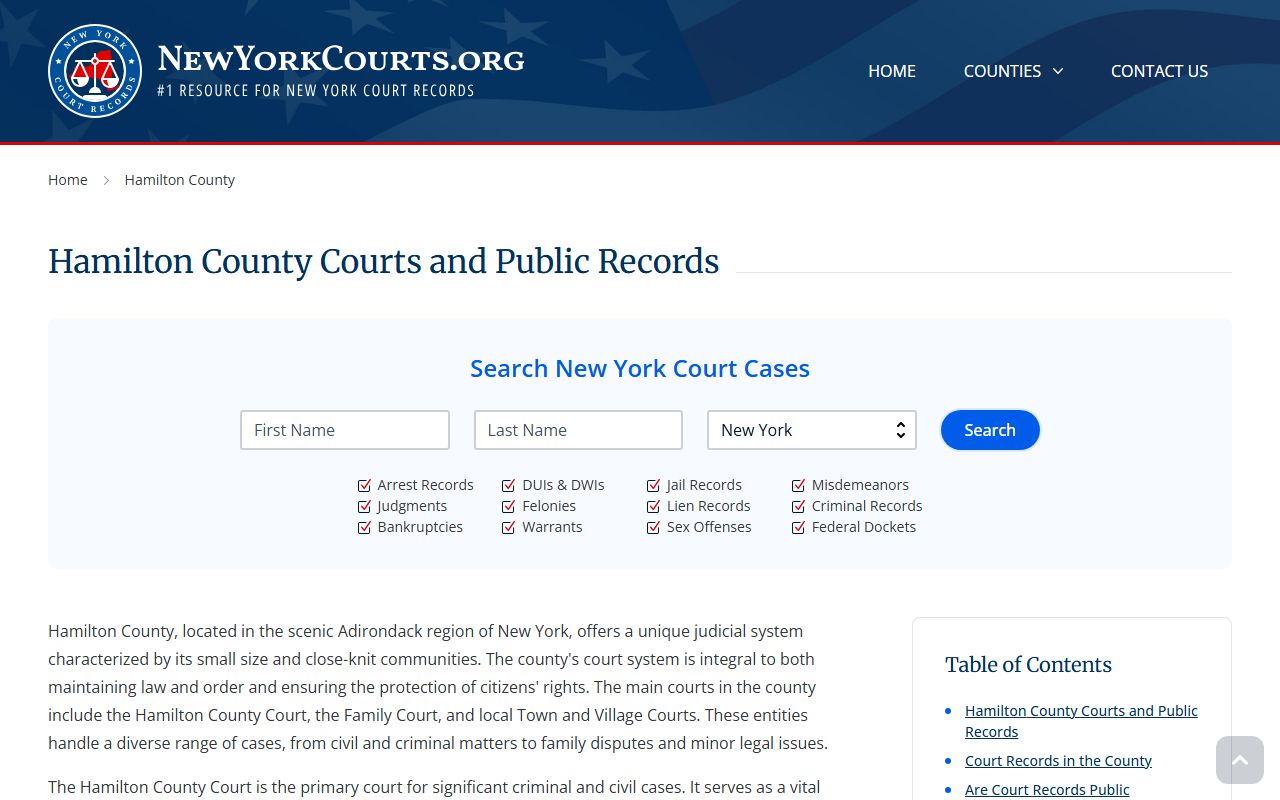The width and height of the screenshot is (1280, 800).
Task: Click the Lien Records checkmark icon
Action: point(654,506)
